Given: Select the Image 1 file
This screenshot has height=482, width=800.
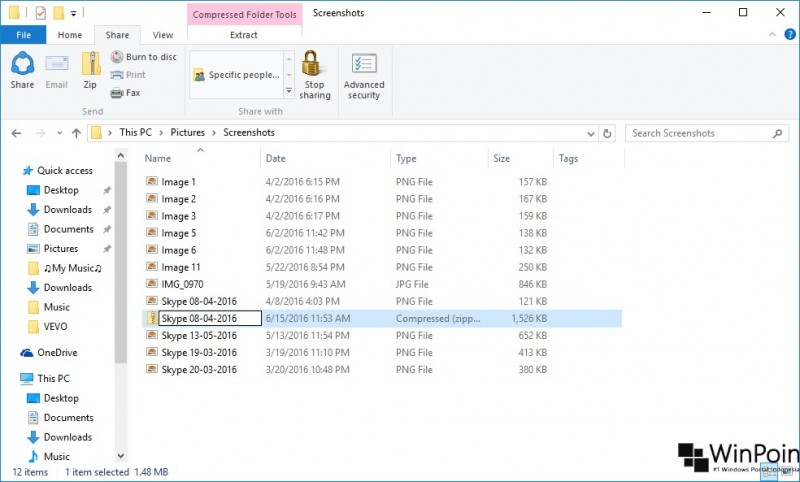Looking at the screenshot, I should 178,182.
